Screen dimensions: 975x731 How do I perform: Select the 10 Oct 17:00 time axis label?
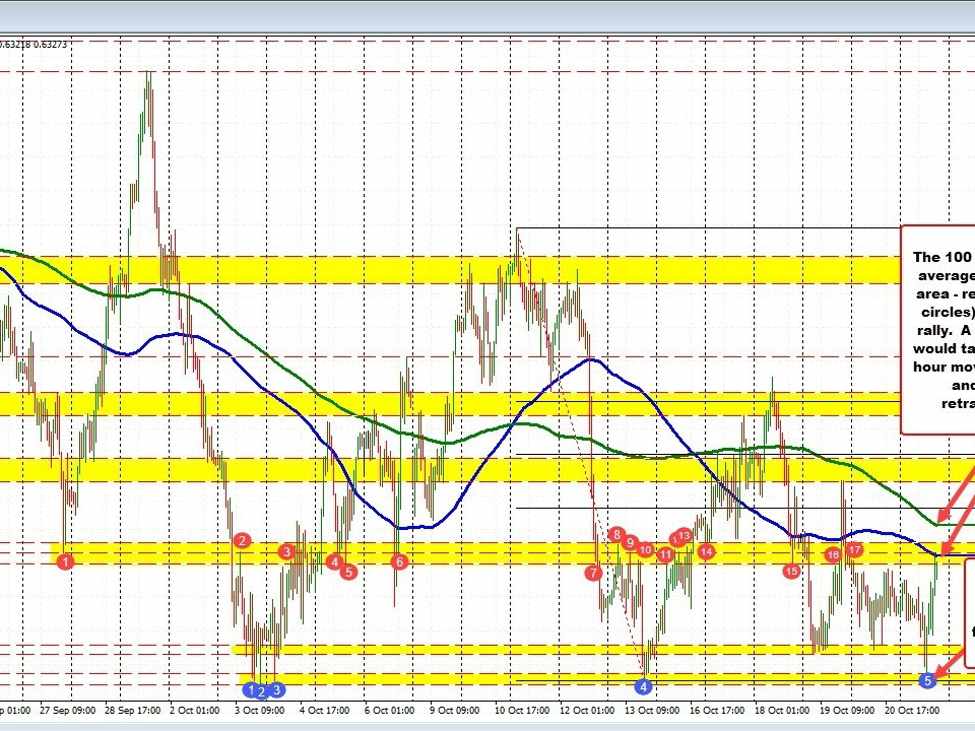(521, 710)
